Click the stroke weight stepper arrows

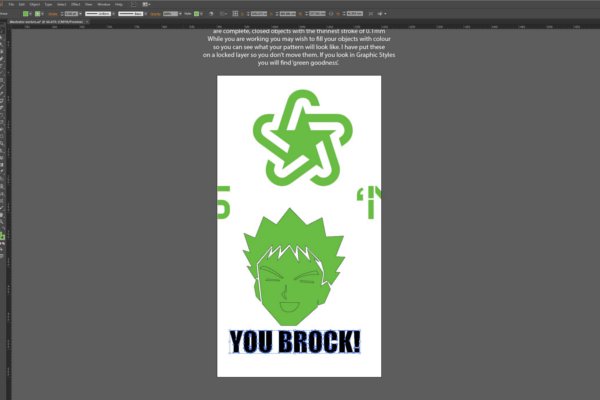click(x=62, y=14)
